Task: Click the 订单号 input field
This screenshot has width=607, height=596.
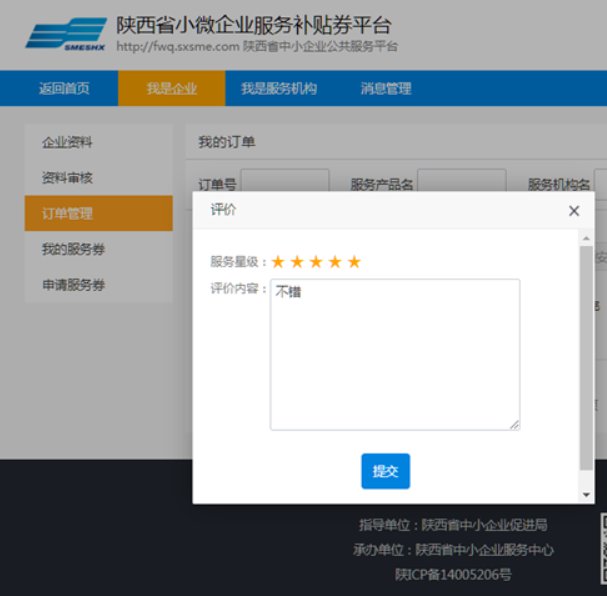Action: pyautogui.click(x=285, y=184)
